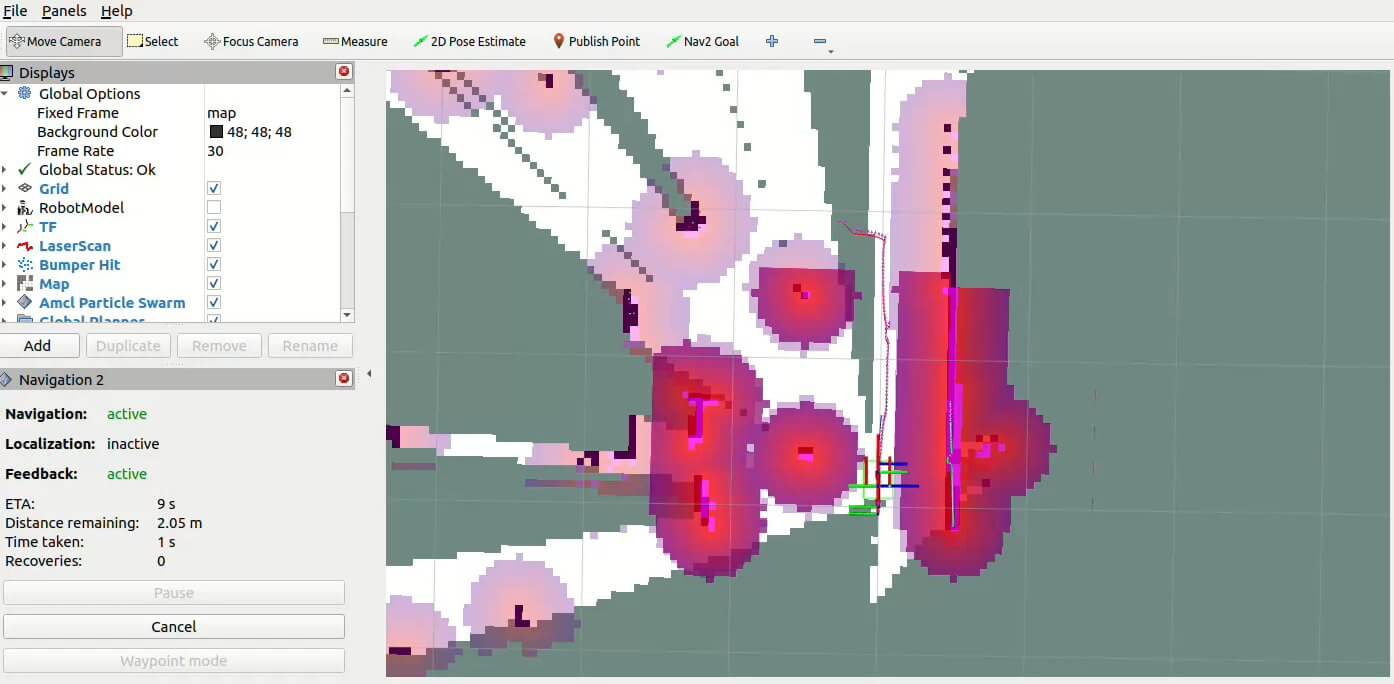Expand the Amcl Particle Swarm entry
Image resolution: width=1394 pixels, height=684 pixels.
pyautogui.click(x=5, y=303)
